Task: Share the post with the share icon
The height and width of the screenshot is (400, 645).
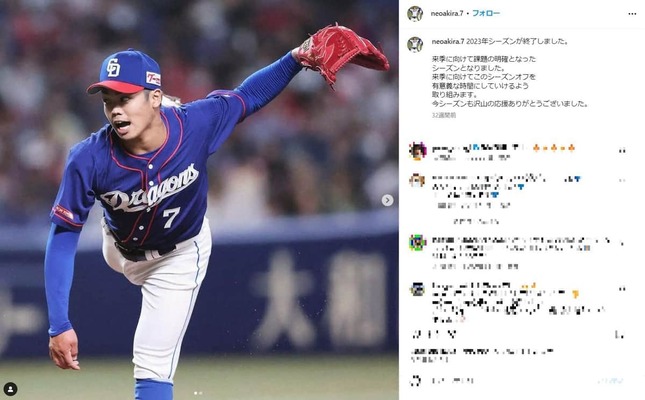Action: tap(452, 334)
